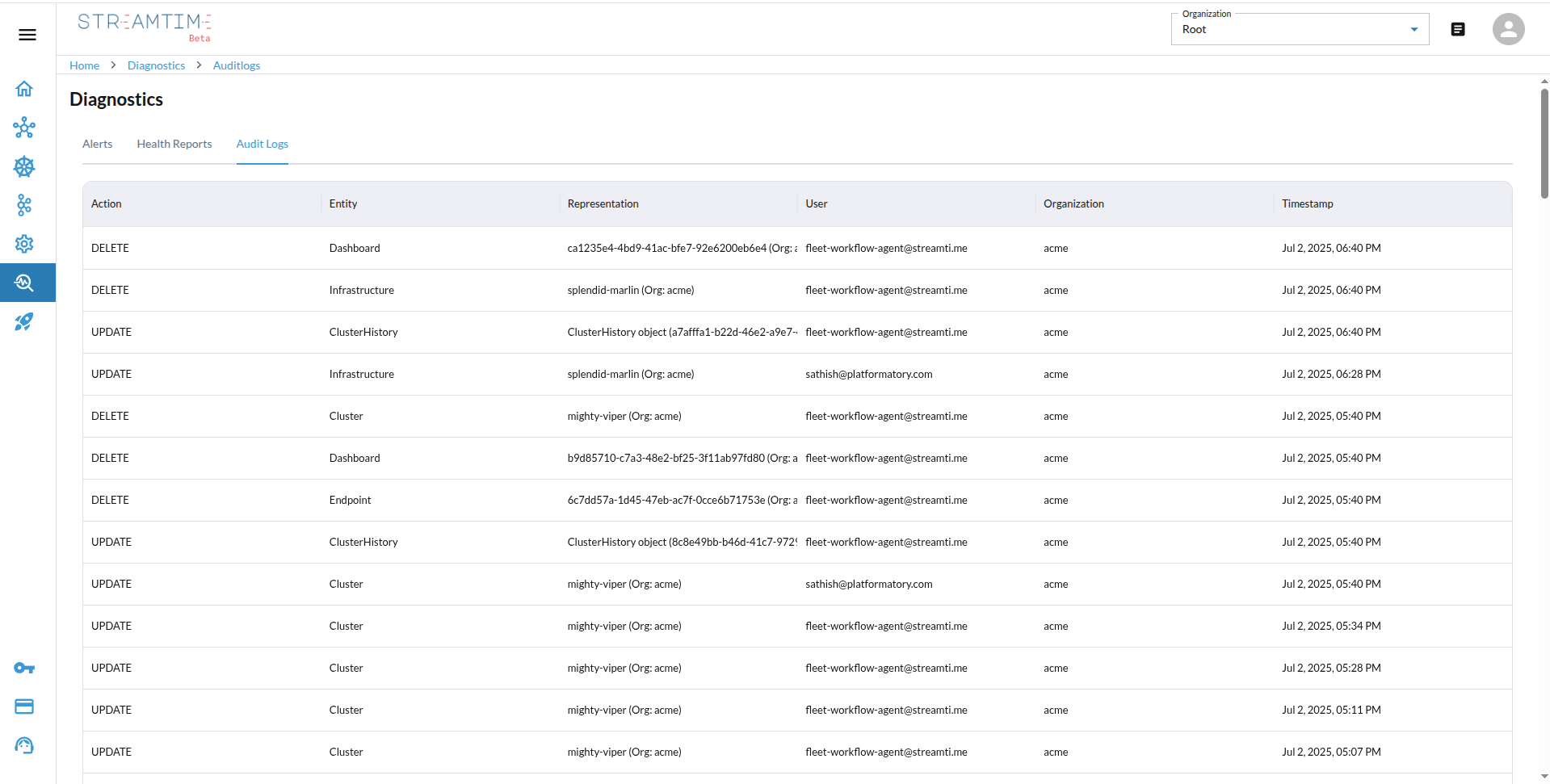
Task: Click scrollbar up arrow
Action: [x=1544, y=82]
